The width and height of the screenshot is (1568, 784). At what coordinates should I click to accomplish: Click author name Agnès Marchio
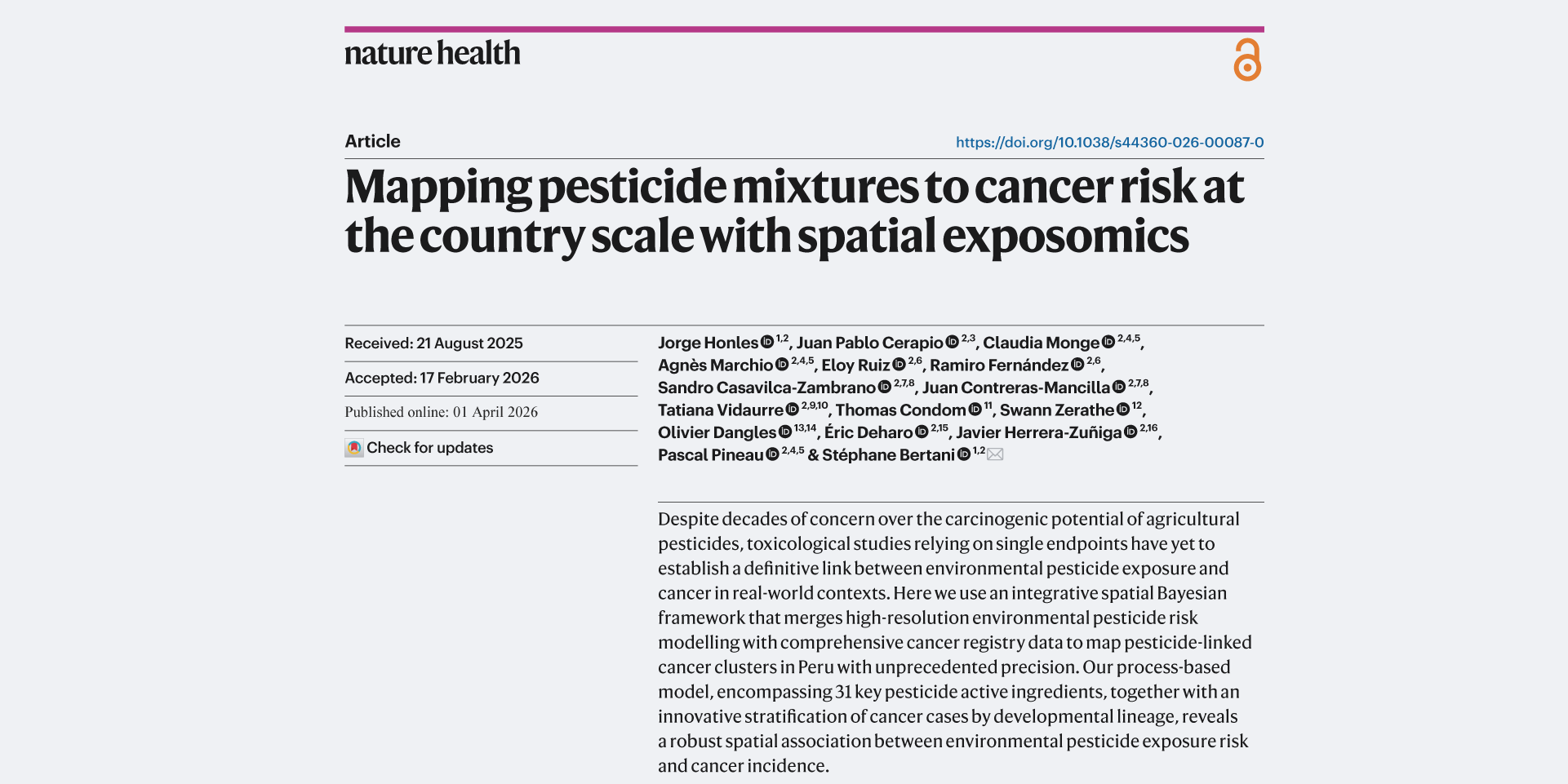click(715, 365)
